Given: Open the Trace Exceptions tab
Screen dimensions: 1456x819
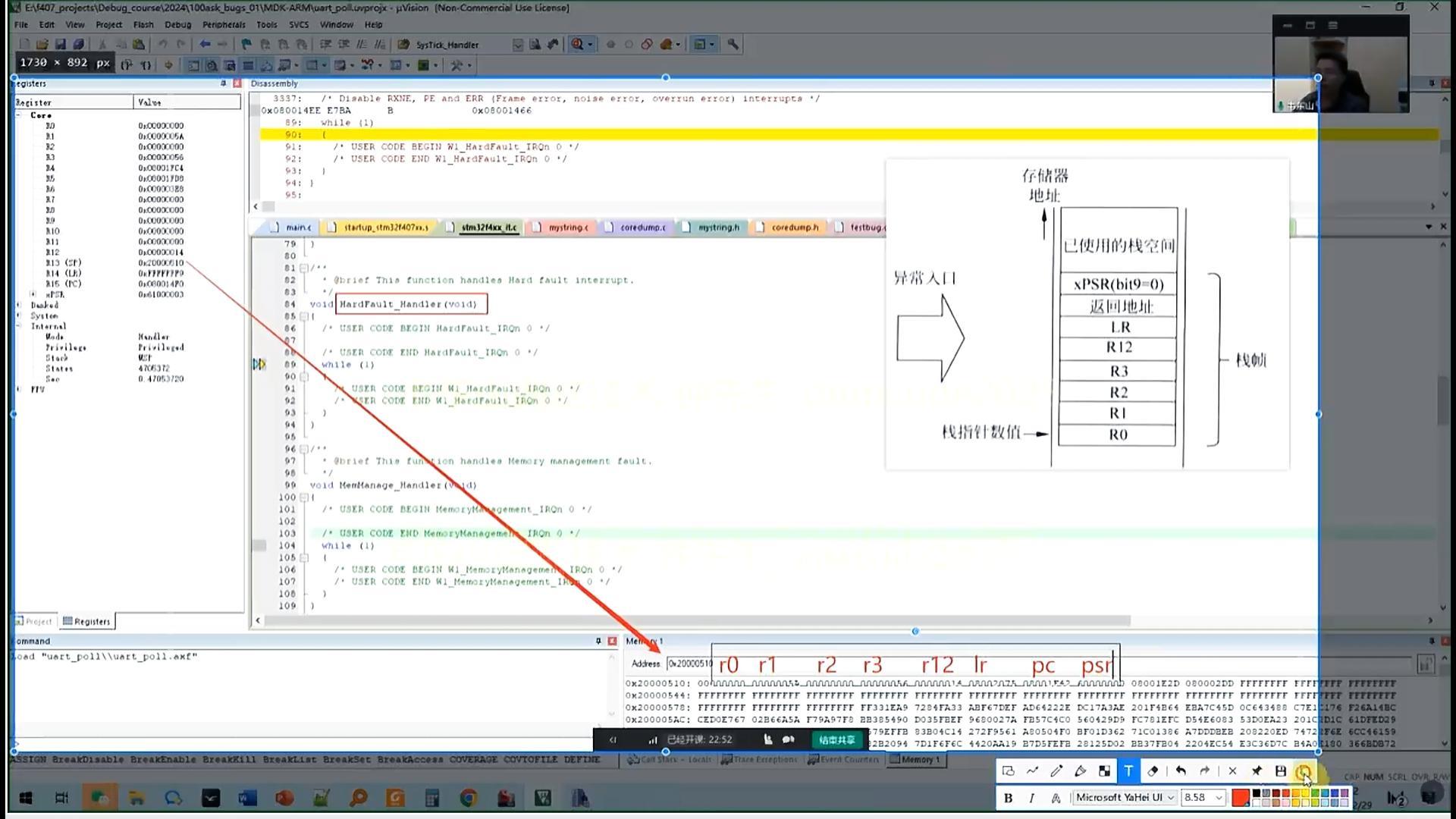Looking at the screenshot, I should click(759, 759).
